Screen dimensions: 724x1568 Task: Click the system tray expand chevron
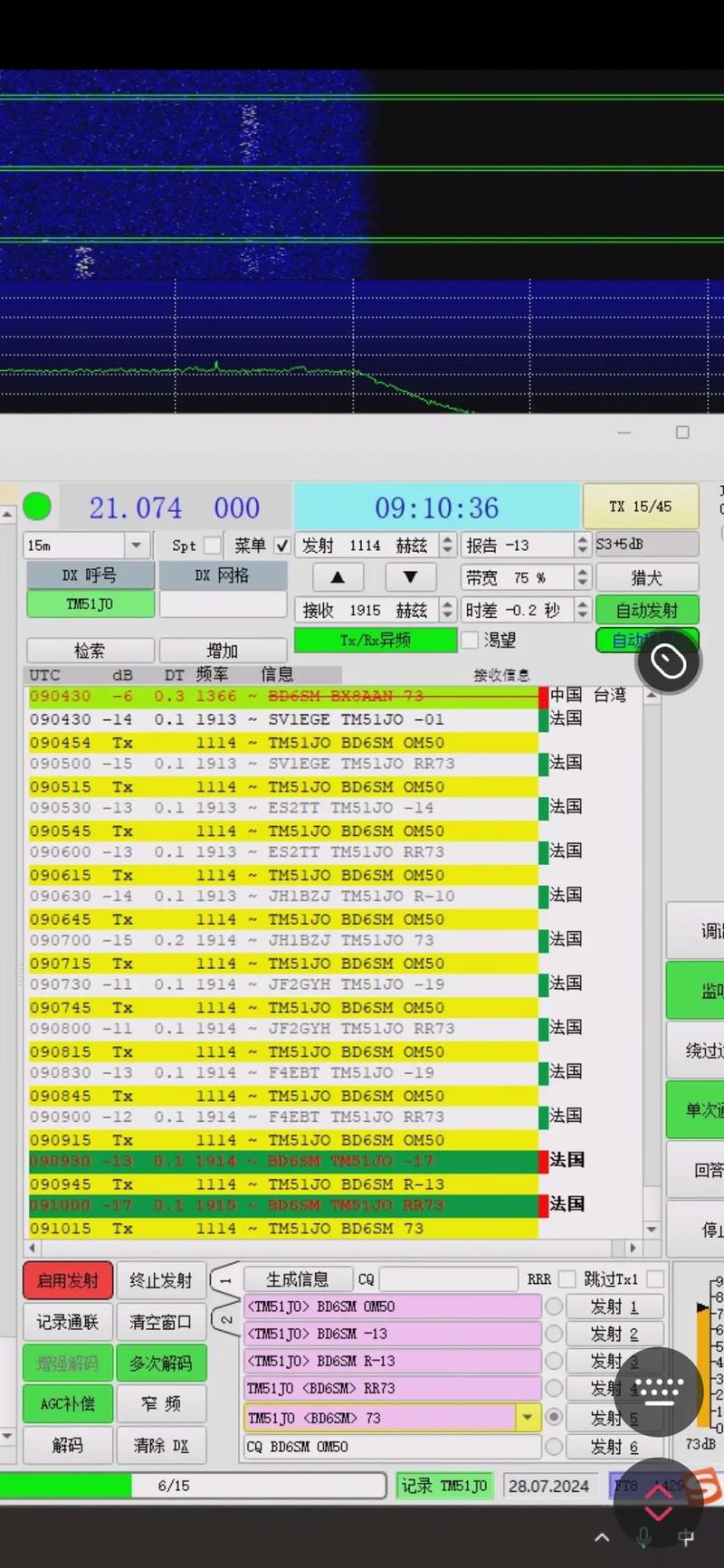(x=602, y=1537)
